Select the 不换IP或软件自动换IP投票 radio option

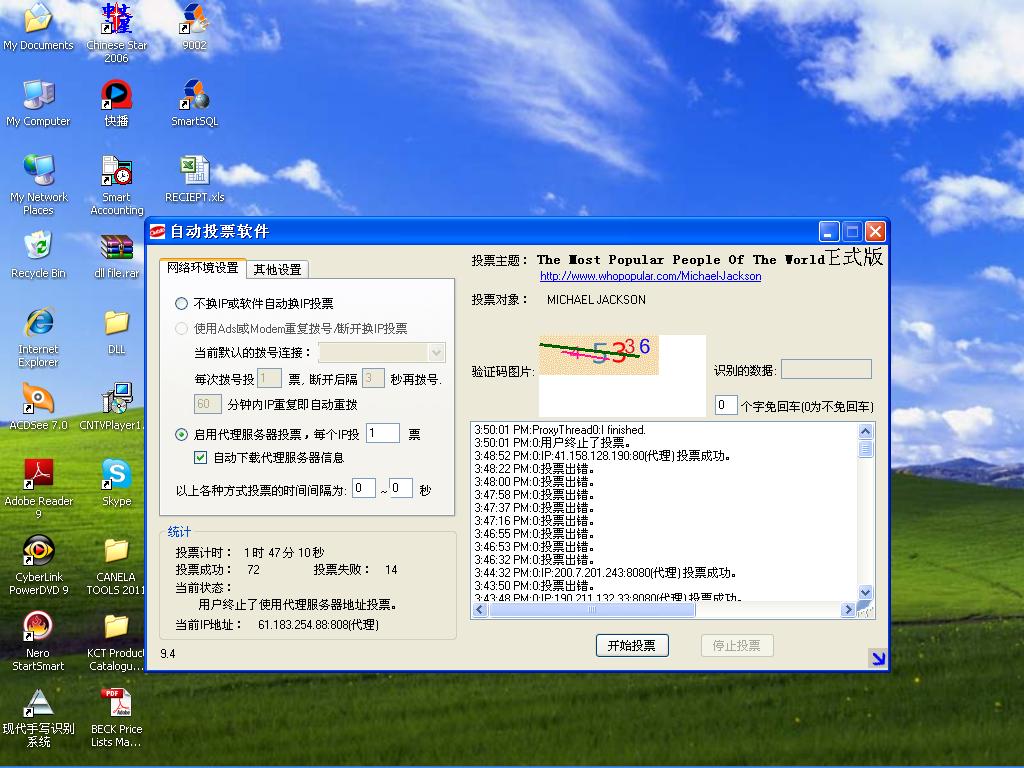181,304
